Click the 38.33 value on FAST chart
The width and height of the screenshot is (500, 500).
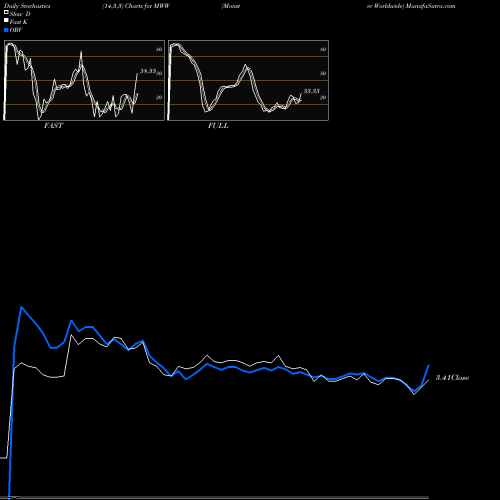(148, 71)
